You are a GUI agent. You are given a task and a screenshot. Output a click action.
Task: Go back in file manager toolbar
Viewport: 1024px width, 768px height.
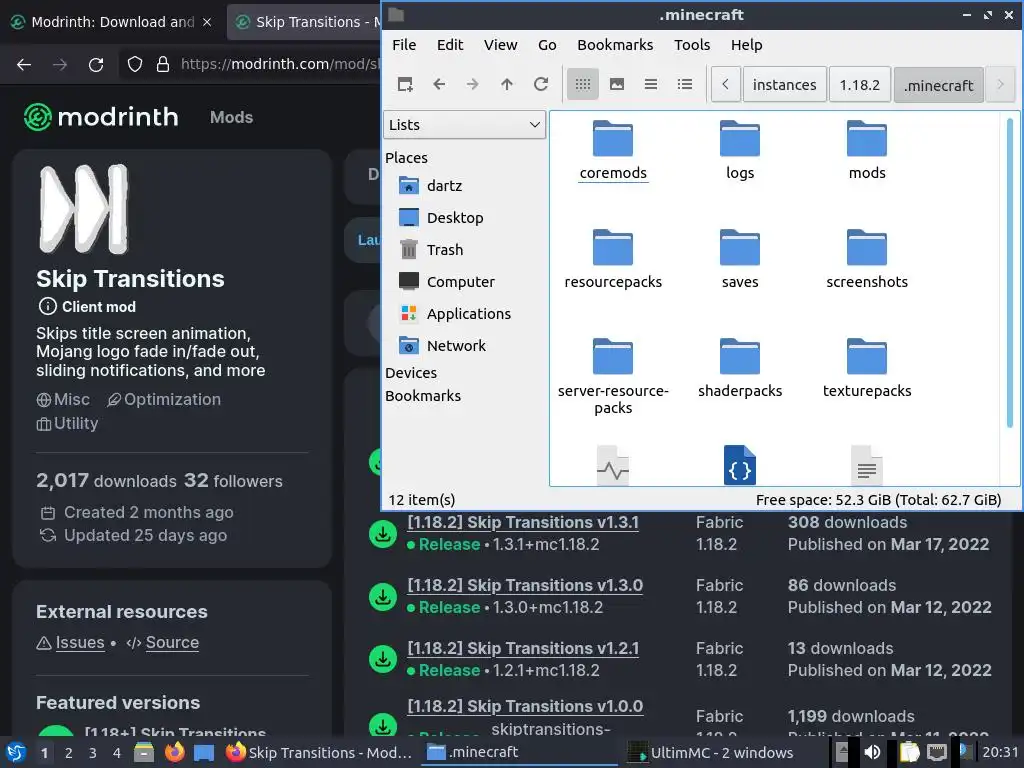tap(439, 84)
